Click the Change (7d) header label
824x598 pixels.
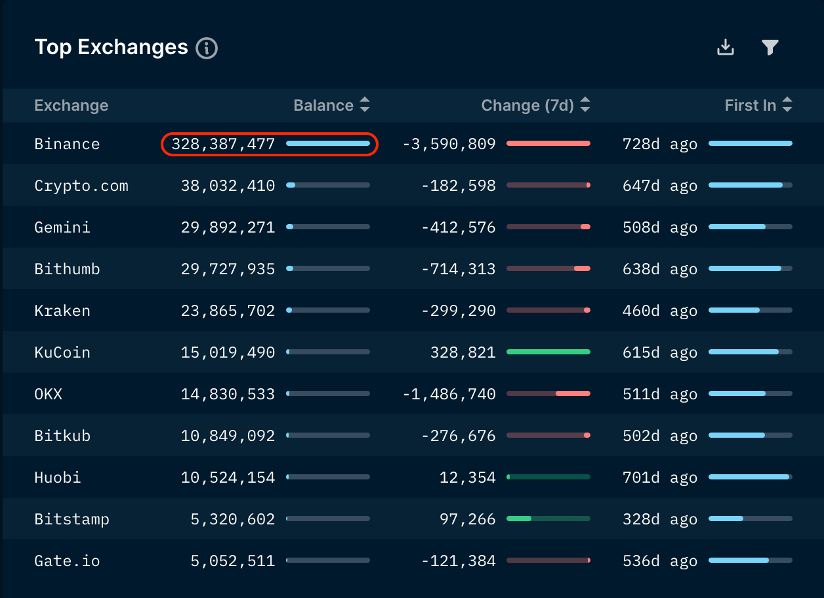(x=528, y=105)
